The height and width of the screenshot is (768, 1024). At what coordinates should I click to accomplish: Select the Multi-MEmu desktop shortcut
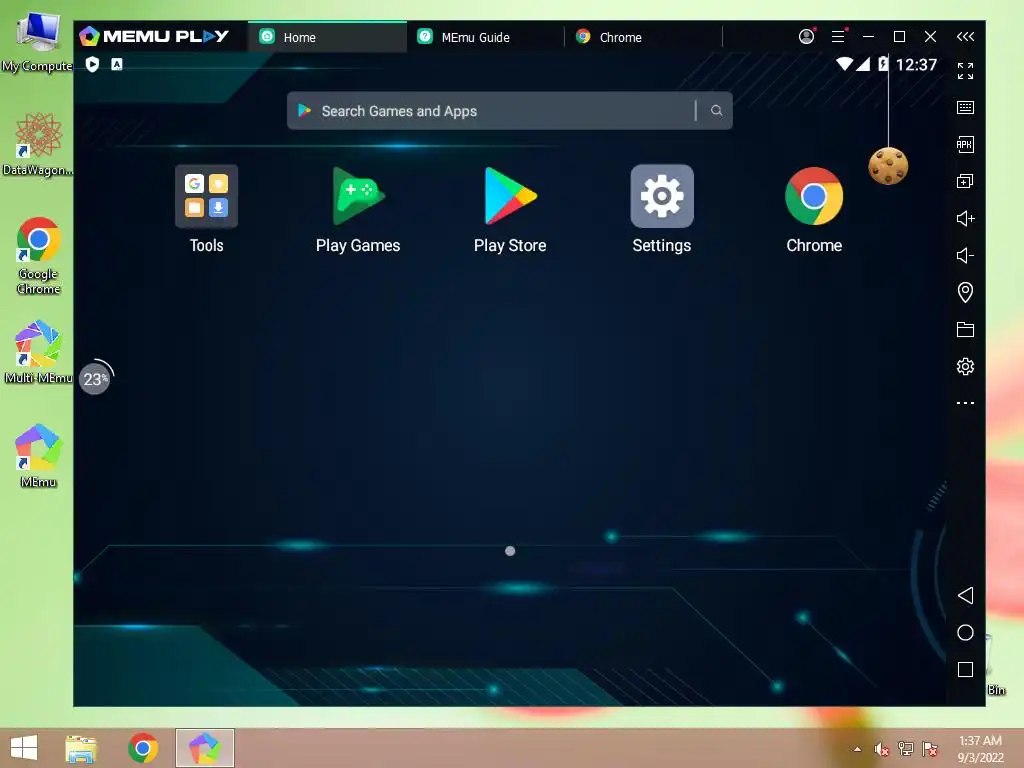(x=39, y=351)
